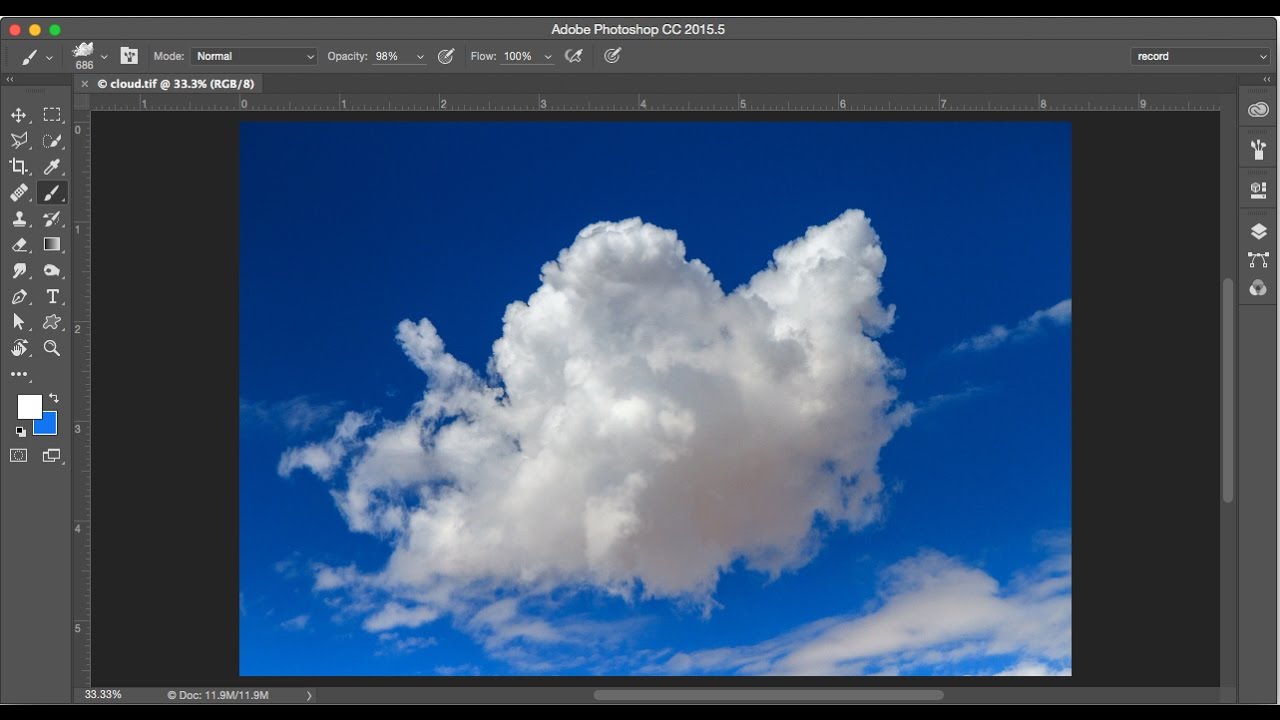Select the Rotate View hand tool
This screenshot has height=720, width=1280.
coord(19,348)
